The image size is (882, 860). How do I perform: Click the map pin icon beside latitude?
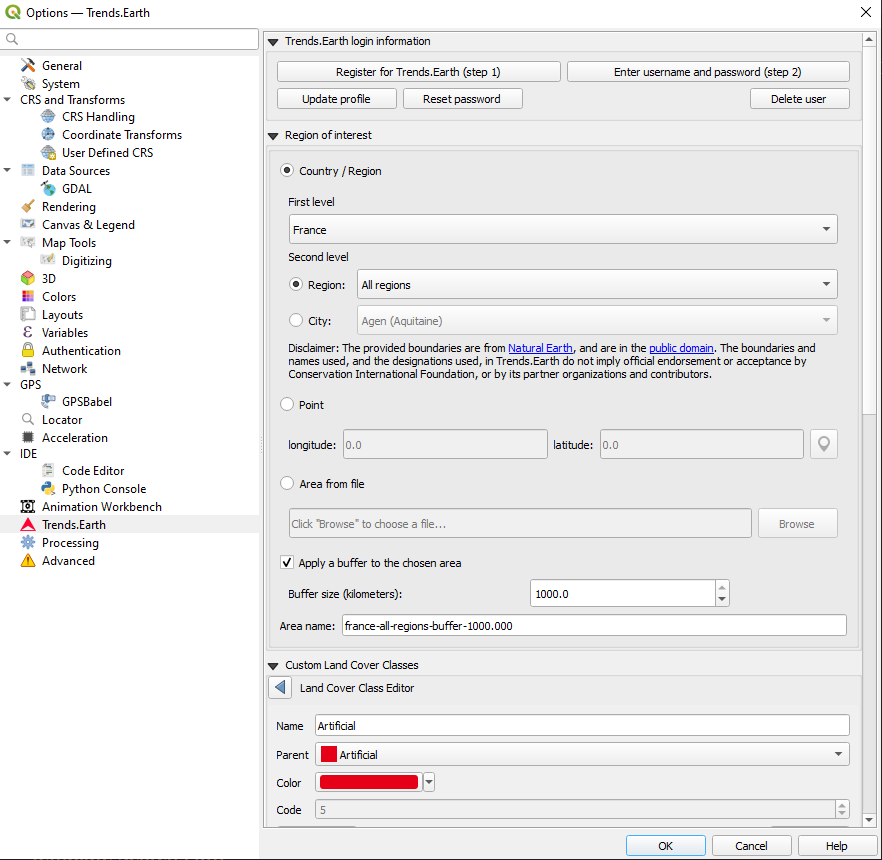pyautogui.click(x=823, y=443)
